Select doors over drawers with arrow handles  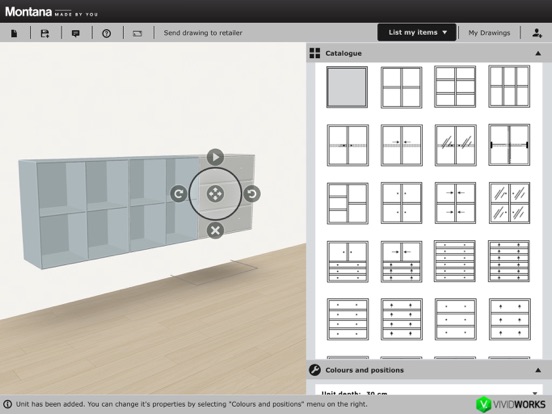click(401, 262)
